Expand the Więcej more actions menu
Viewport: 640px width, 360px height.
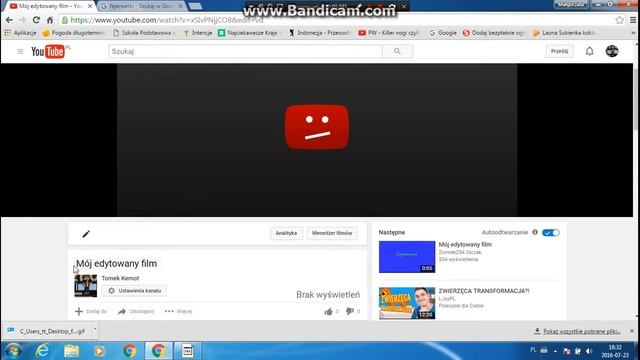pos(178,311)
